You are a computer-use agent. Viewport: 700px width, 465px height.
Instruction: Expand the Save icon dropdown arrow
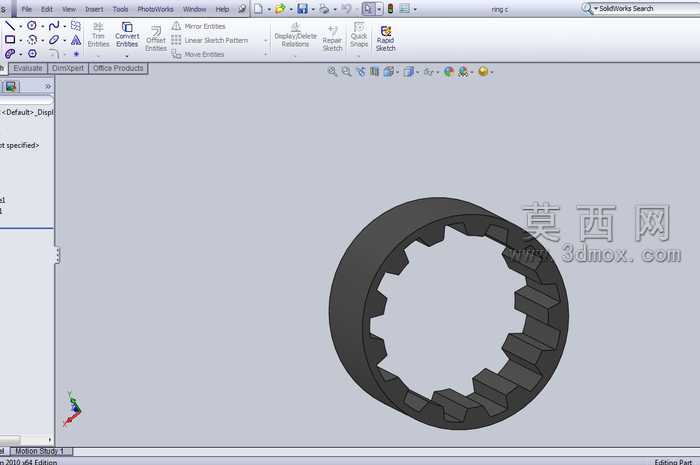tap(312, 9)
